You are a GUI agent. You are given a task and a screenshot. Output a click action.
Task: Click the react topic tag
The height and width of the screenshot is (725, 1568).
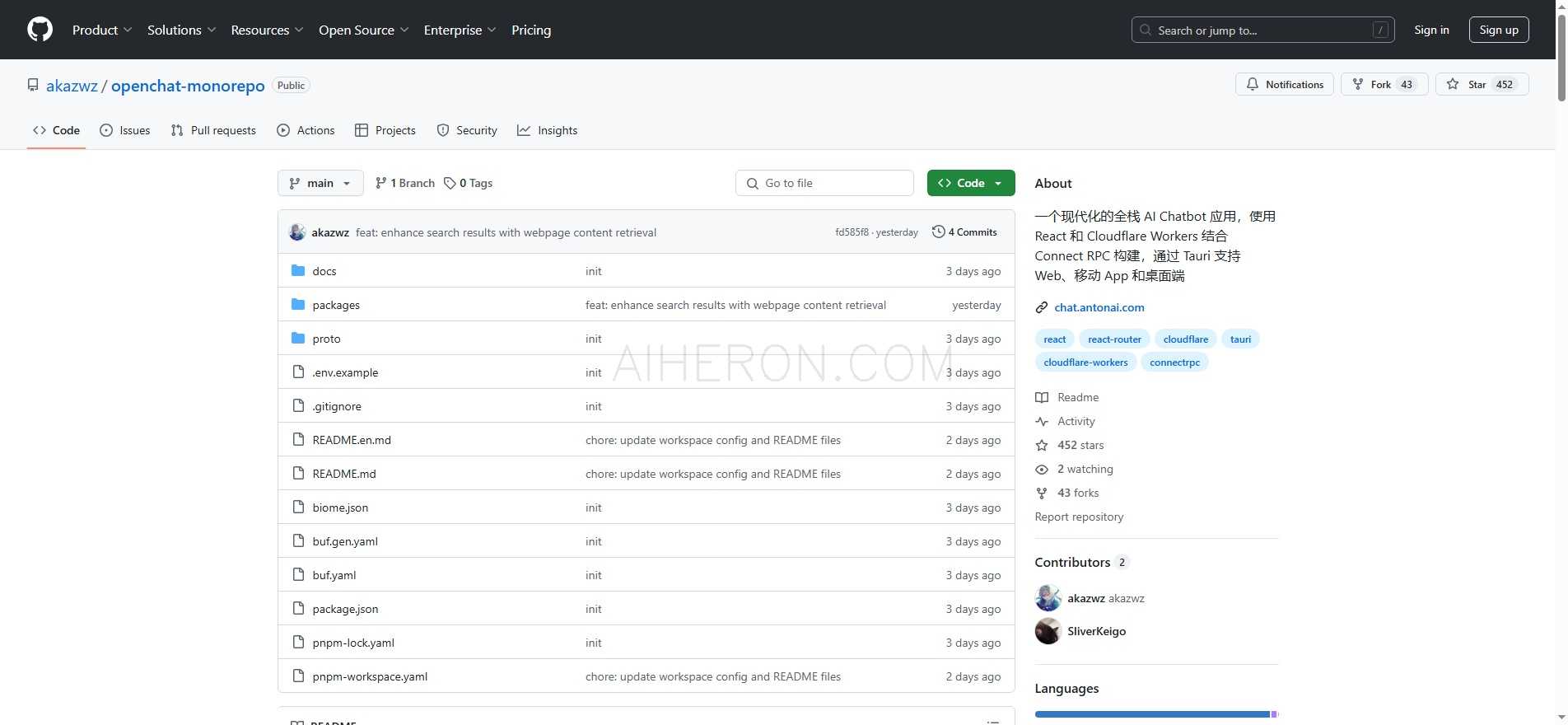(1054, 339)
